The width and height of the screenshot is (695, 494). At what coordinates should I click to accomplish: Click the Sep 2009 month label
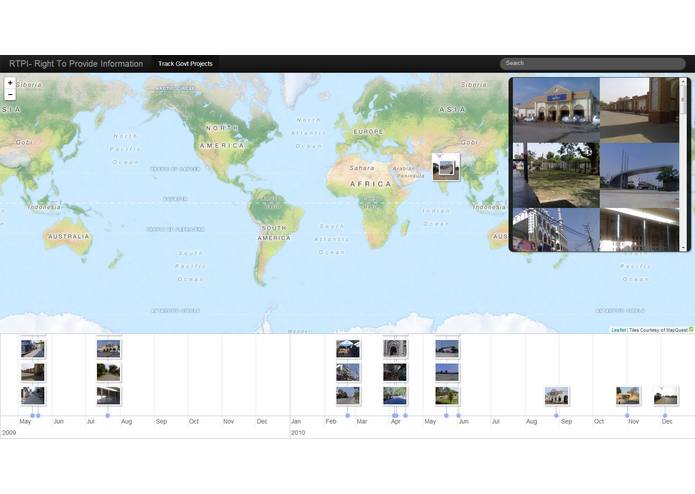161,421
